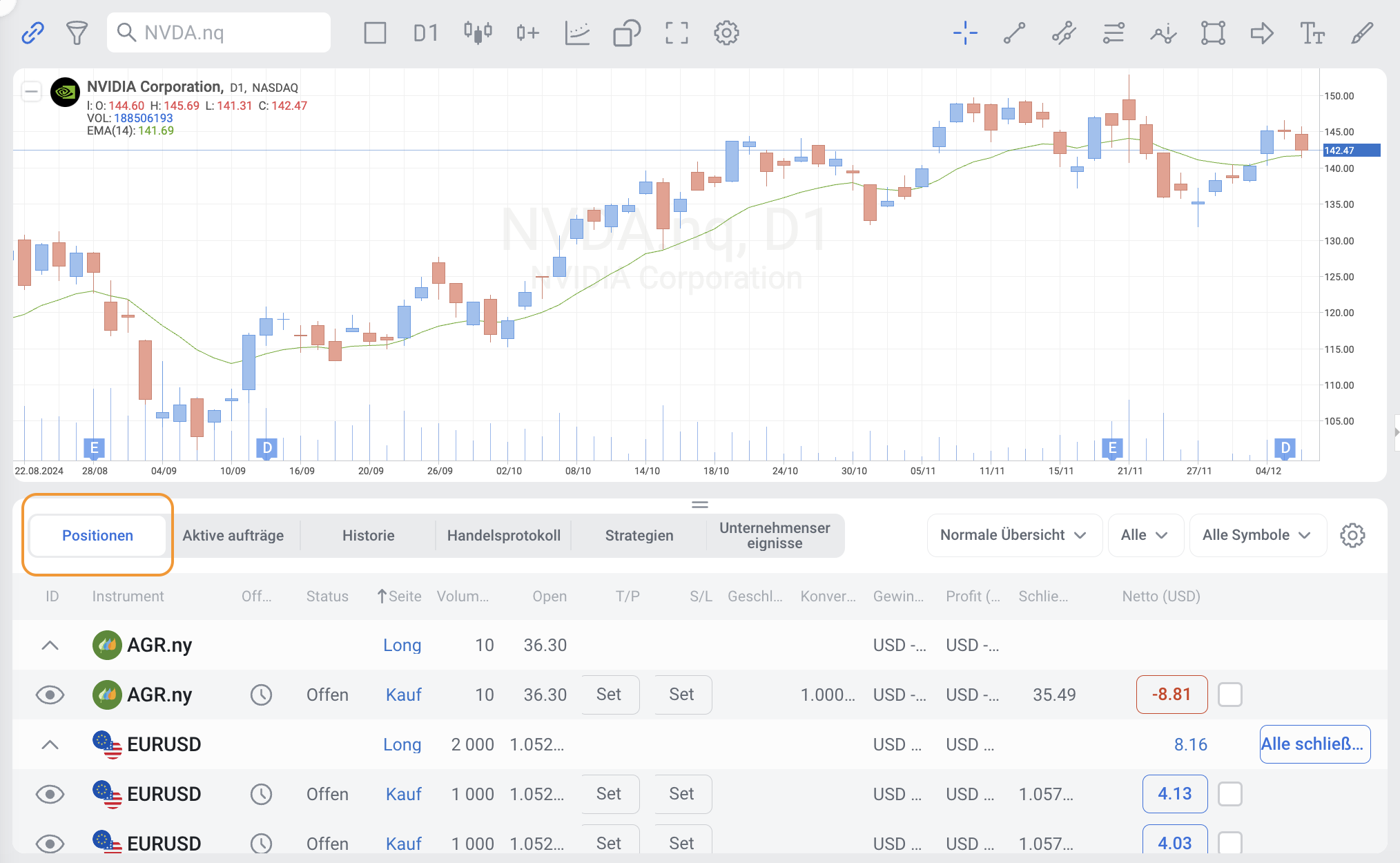Select the text annotation tool
The height and width of the screenshot is (863, 1400).
1312,32
